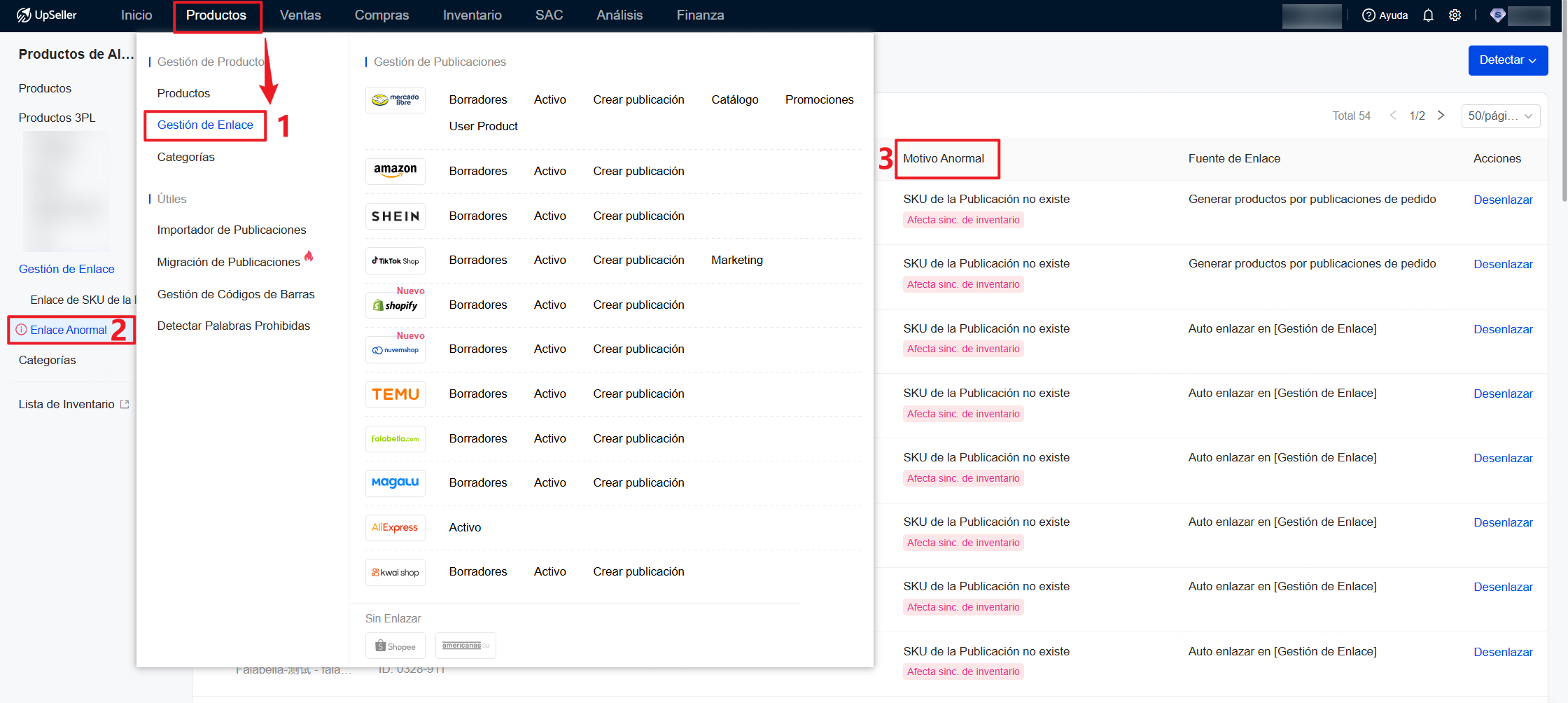Viewport: 1568px width, 703px height.
Task: Open the Ventas top menu
Action: pos(300,15)
